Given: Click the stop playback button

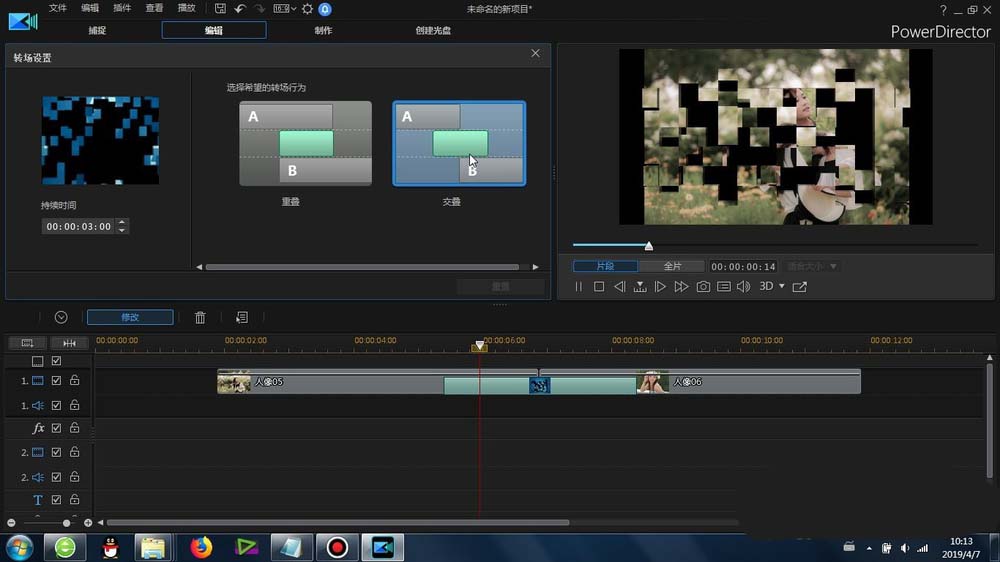Looking at the screenshot, I should [599, 287].
